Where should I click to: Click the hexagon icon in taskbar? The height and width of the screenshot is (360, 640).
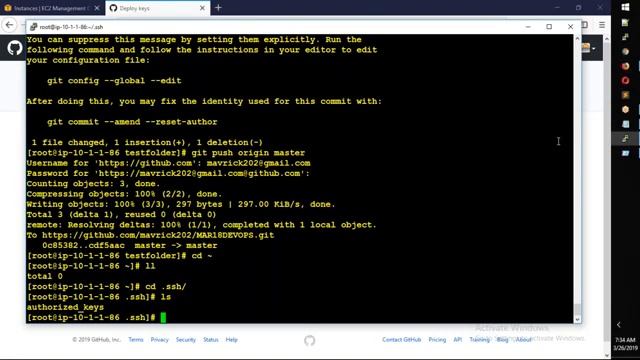[625, 109]
